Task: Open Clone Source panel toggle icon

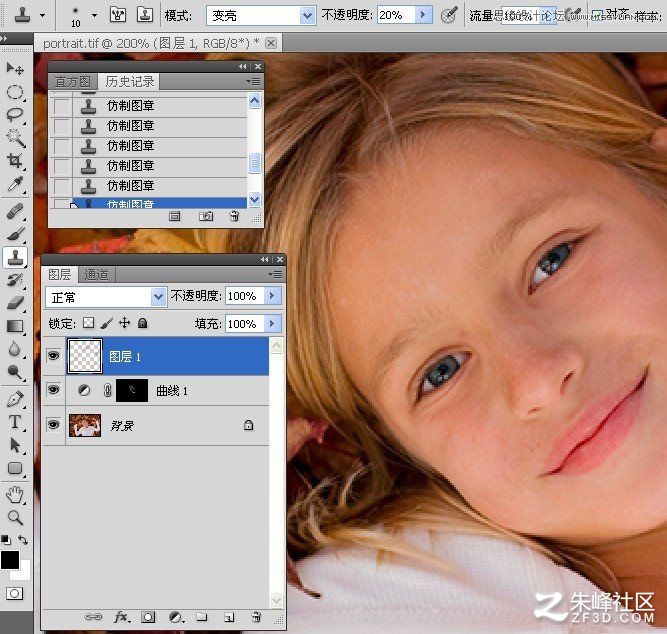Action: 145,15
